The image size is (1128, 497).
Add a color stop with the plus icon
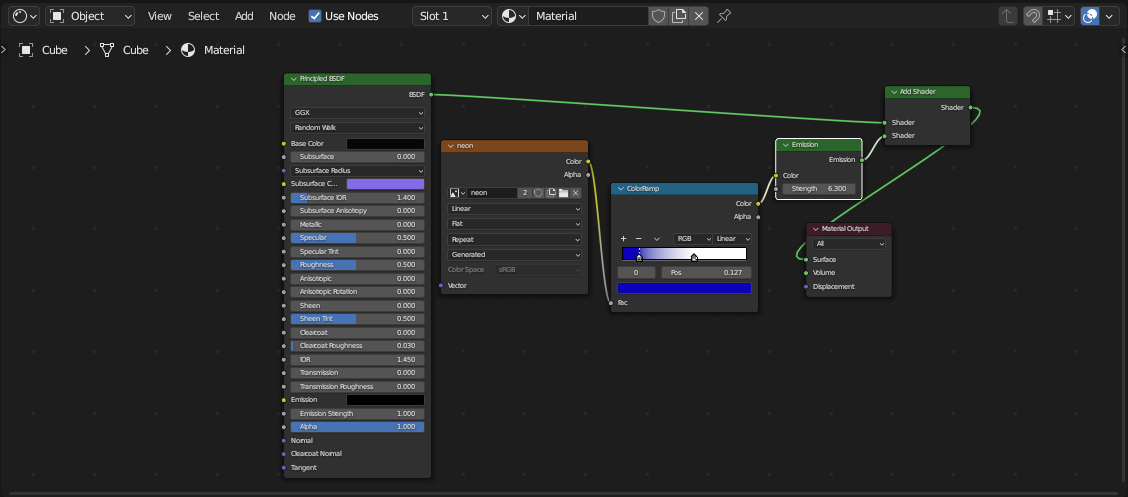(623, 239)
